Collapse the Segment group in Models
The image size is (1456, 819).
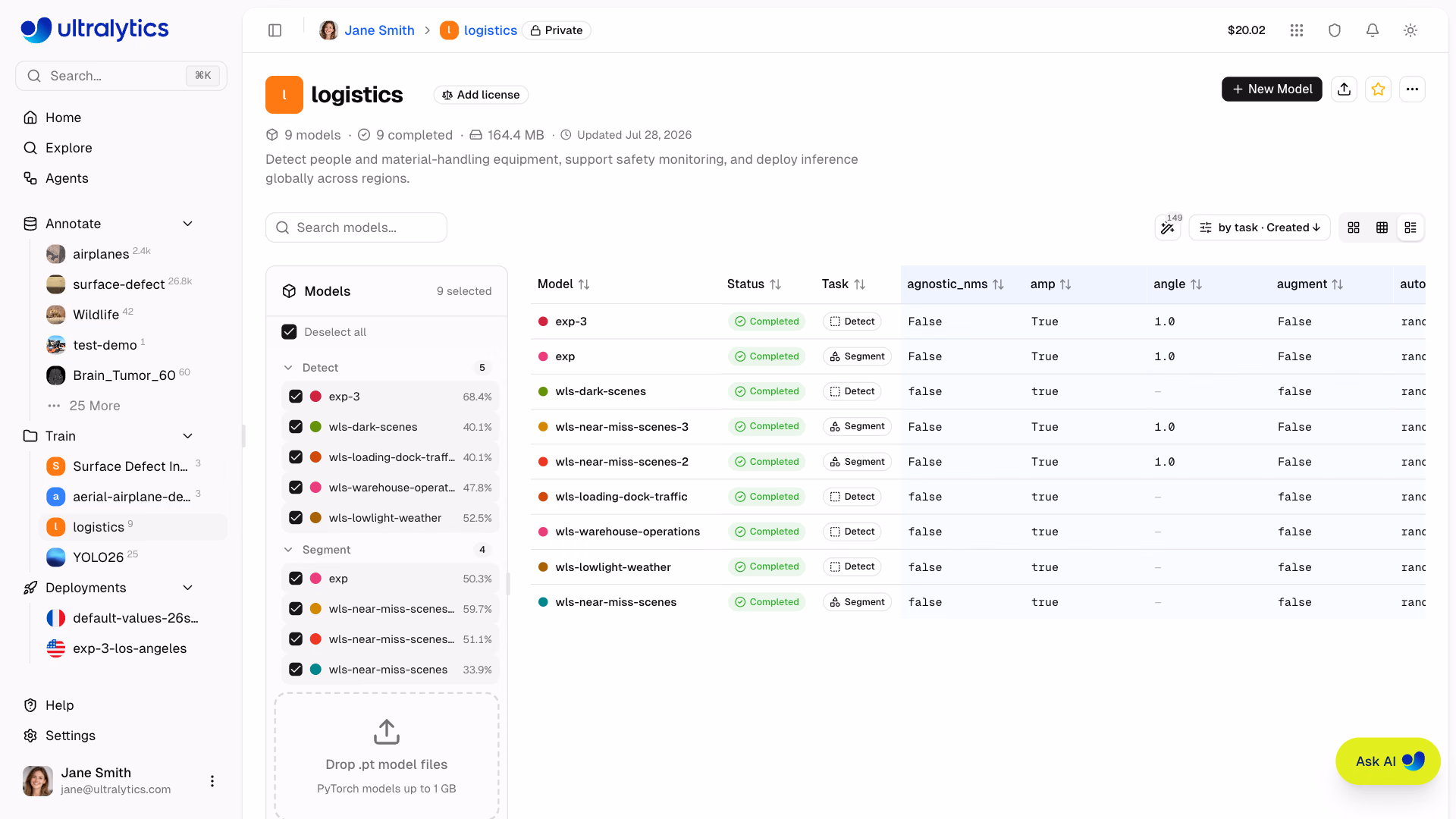point(288,550)
